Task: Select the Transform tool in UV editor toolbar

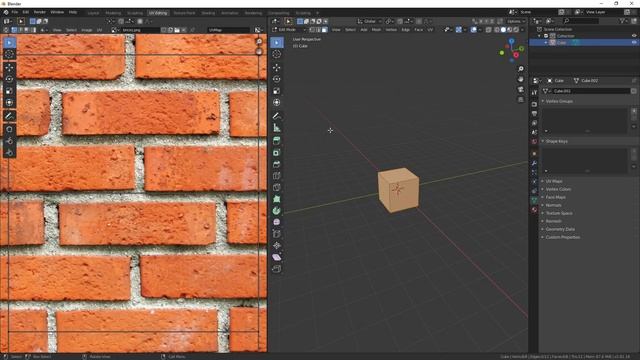Action: (9, 102)
